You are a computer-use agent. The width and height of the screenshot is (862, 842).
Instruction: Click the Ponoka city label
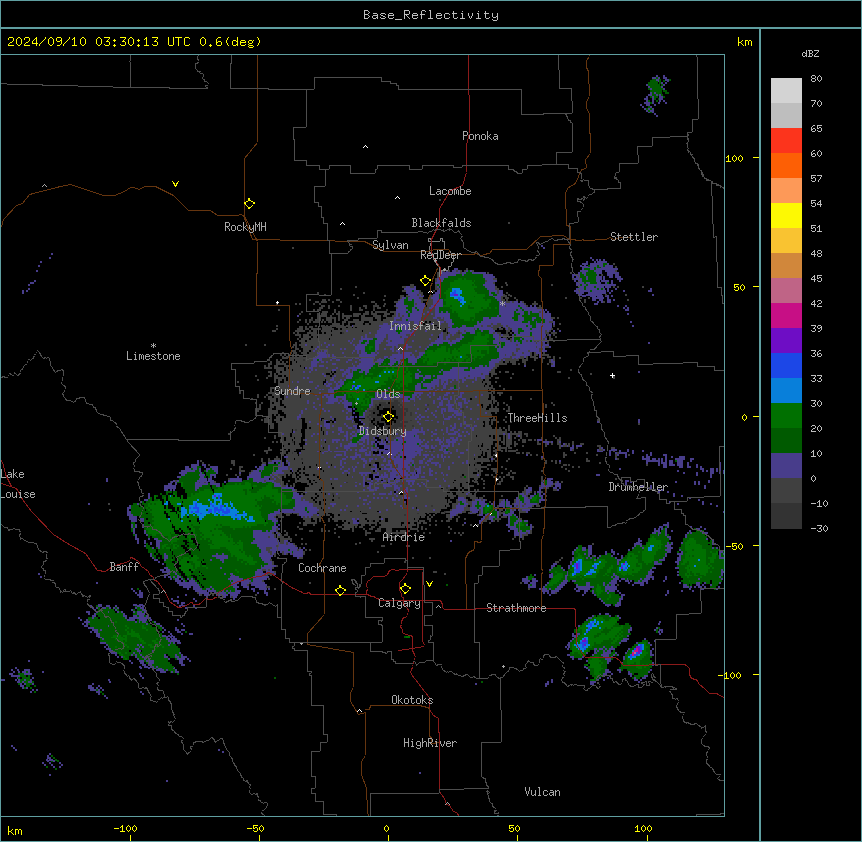click(480, 136)
